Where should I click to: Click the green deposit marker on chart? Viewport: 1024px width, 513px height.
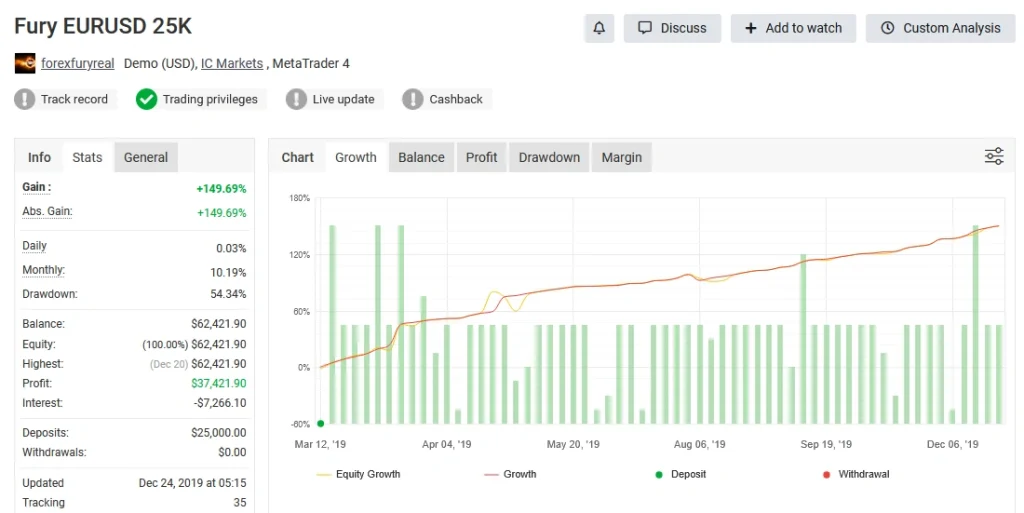(321, 424)
